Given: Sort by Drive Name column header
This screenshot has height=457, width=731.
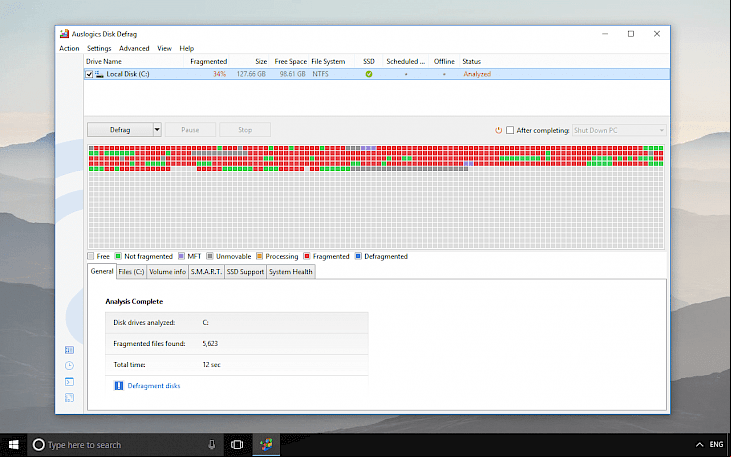Looking at the screenshot, I should (x=134, y=62).
